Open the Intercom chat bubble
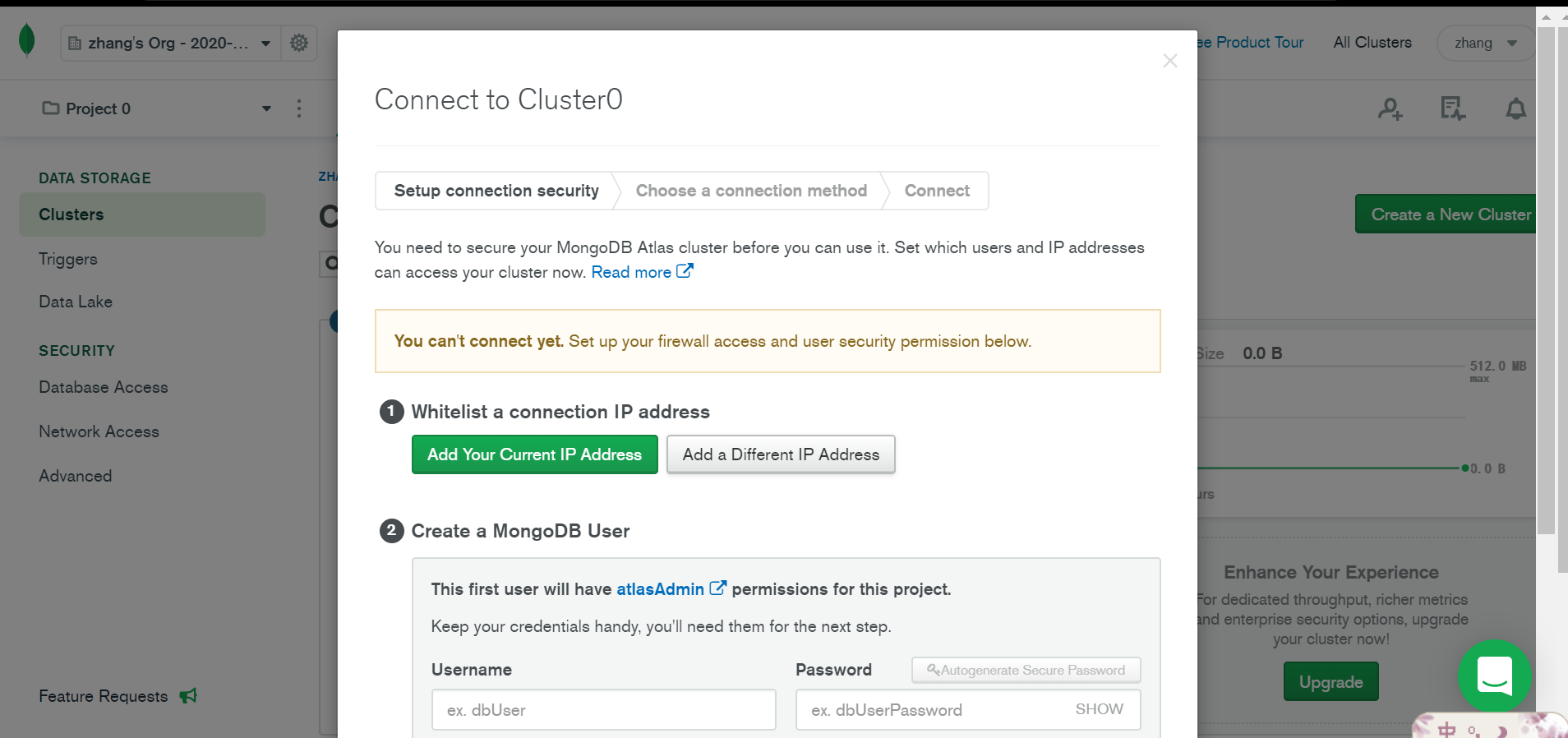 click(1494, 675)
